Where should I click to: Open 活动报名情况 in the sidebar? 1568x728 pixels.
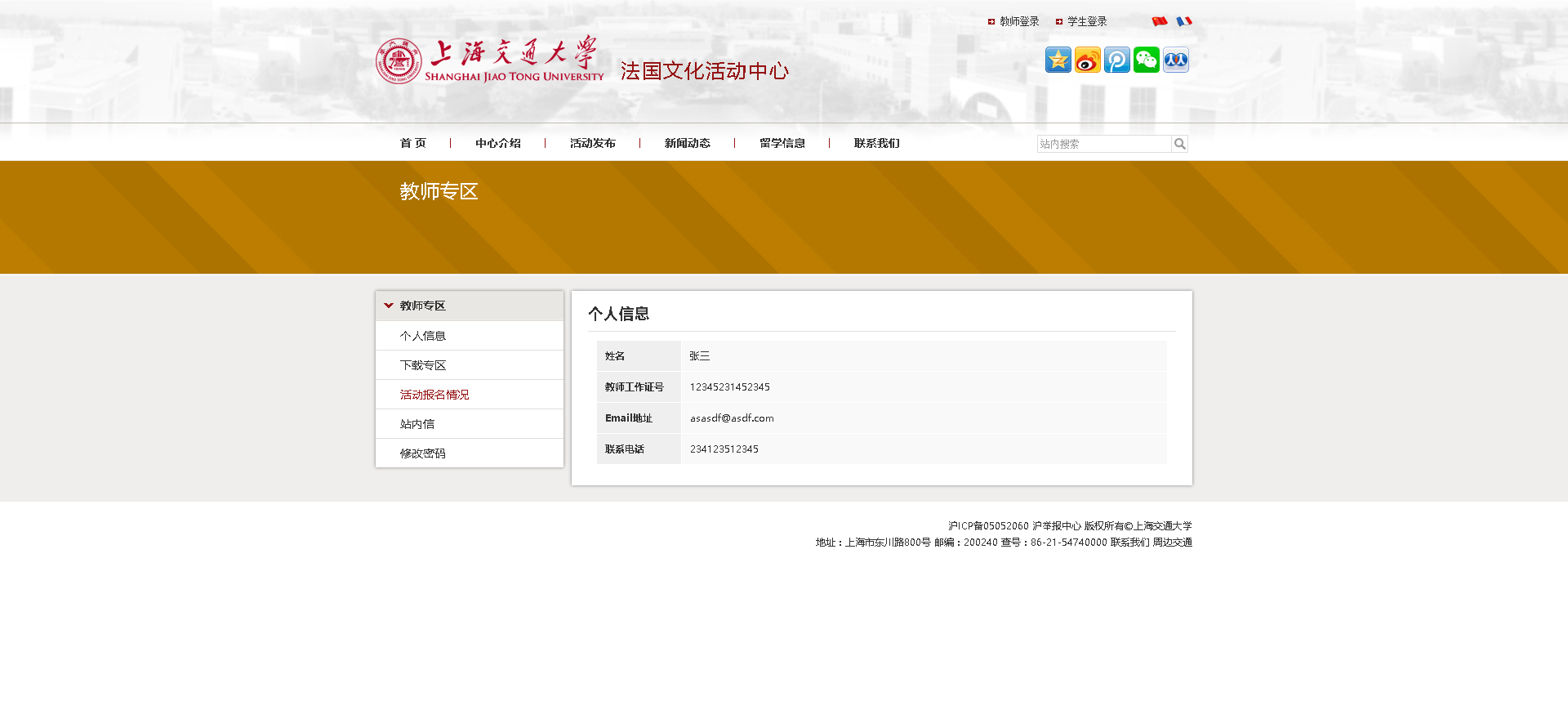tap(434, 395)
